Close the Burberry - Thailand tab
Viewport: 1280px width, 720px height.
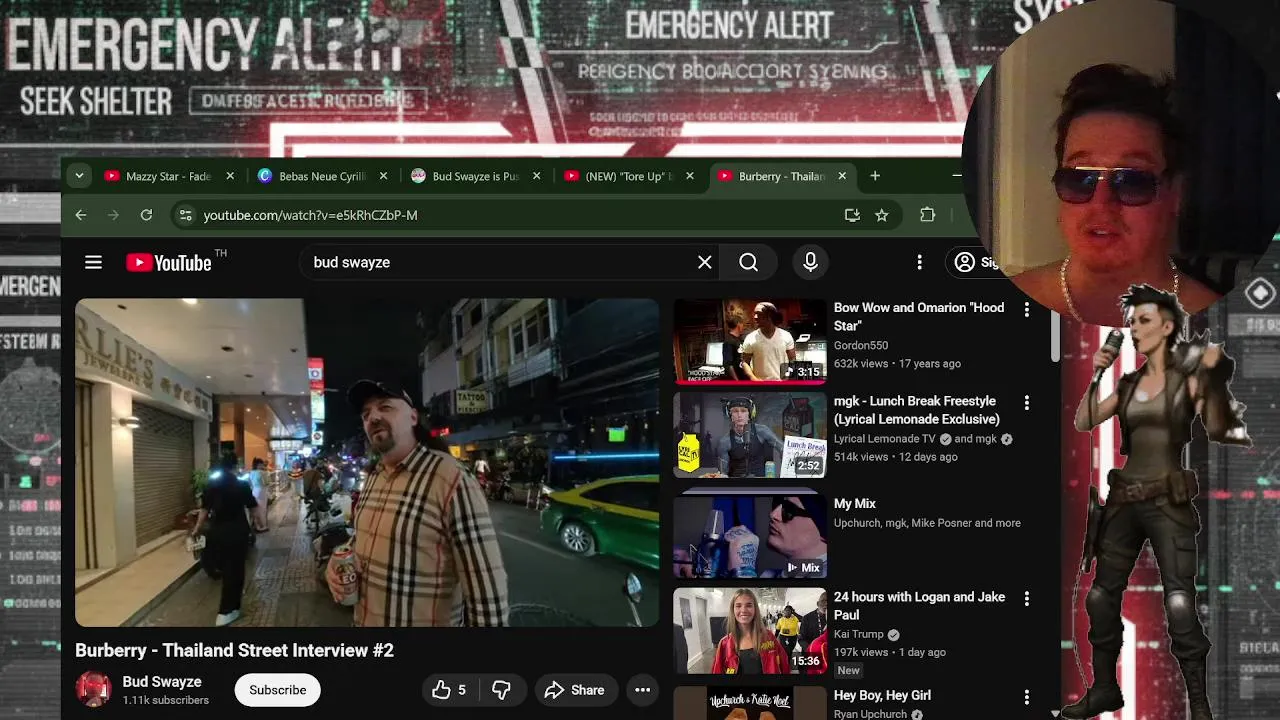click(x=842, y=176)
